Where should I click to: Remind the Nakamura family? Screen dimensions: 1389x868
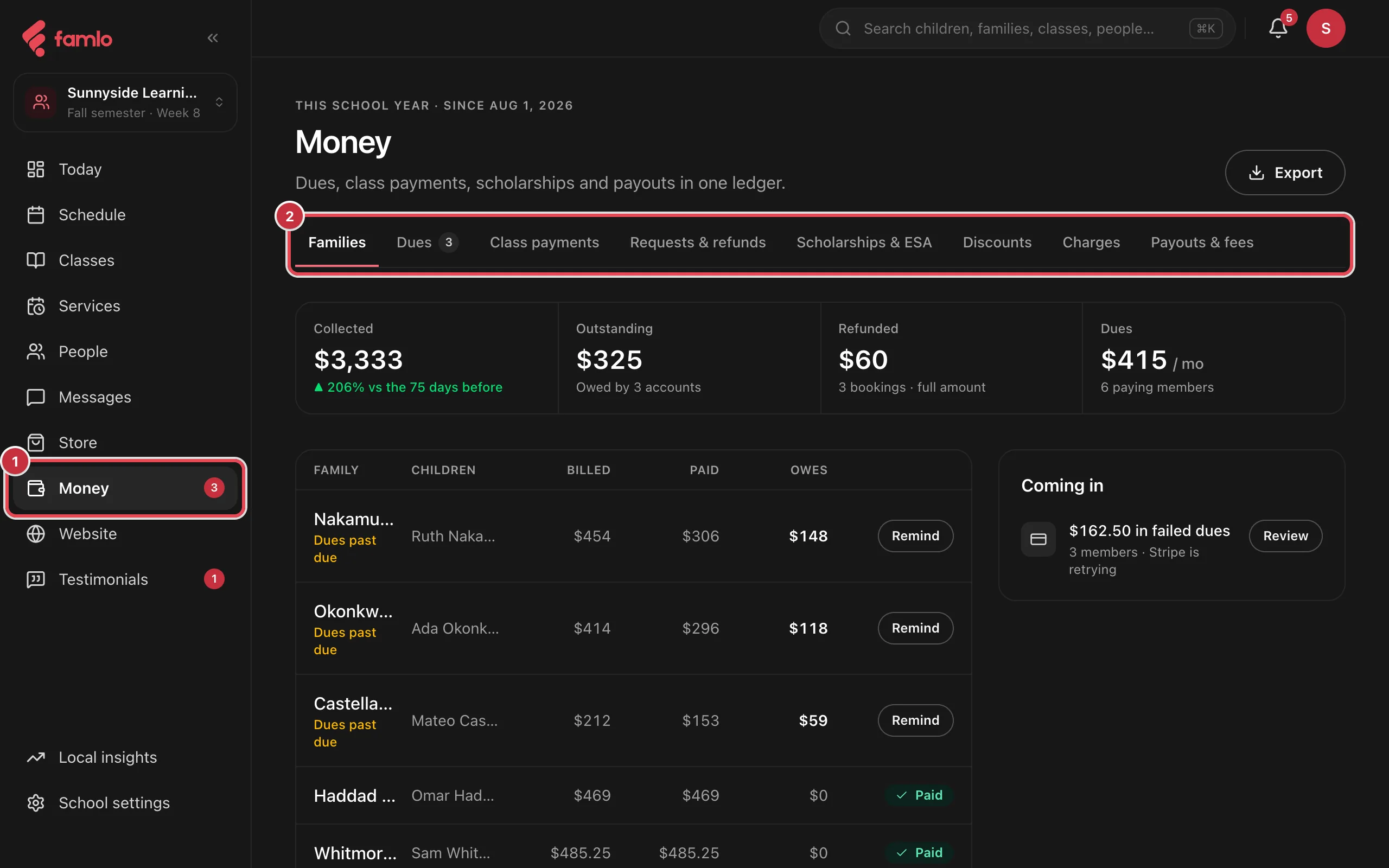tap(915, 535)
